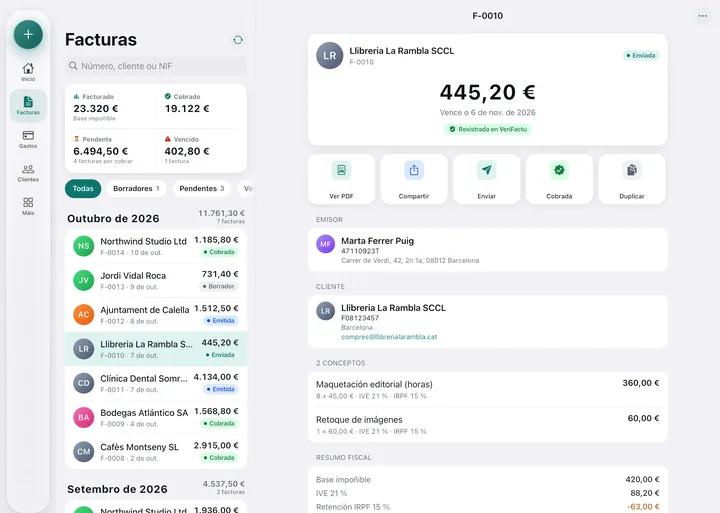720x513 pixels.
Task: Open Gastos in the sidebar
Action: tap(28, 139)
